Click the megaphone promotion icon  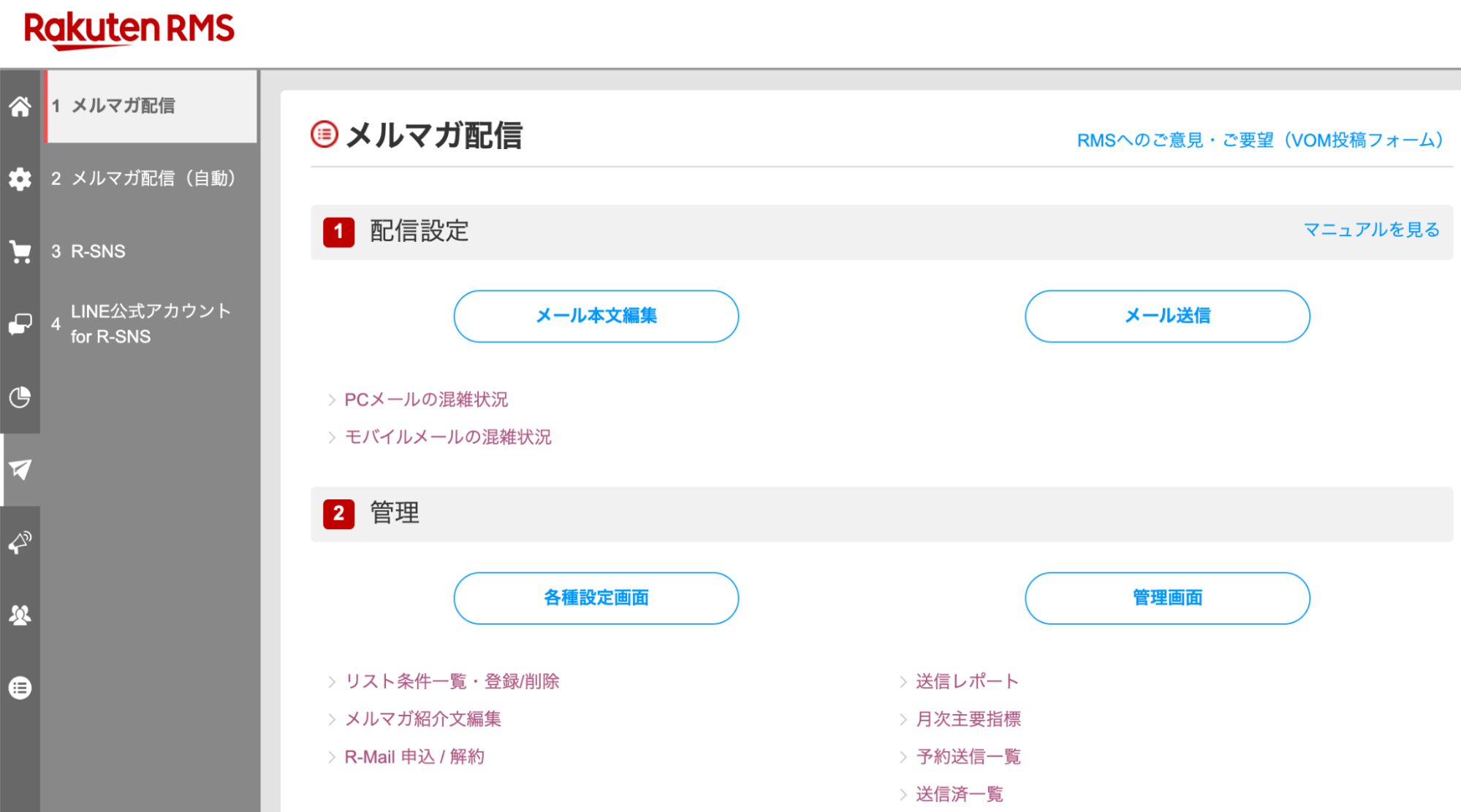point(20,542)
